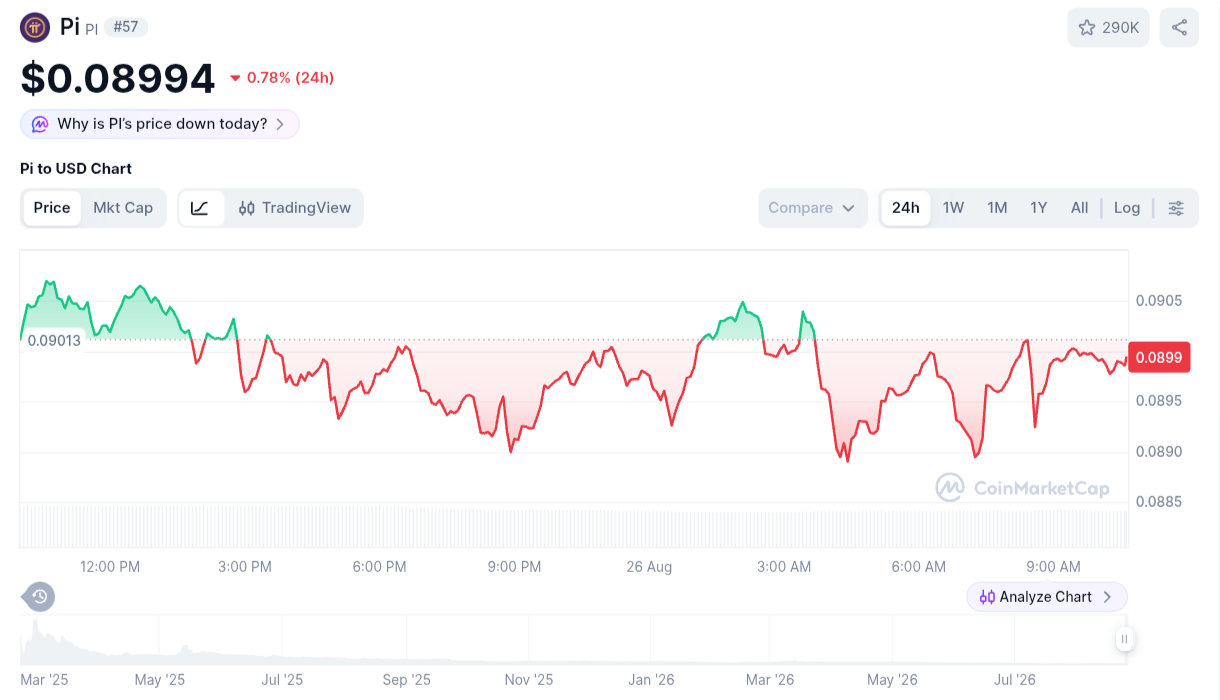Click the 0.0905 y-axis label
The height and width of the screenshot is (700, 1220).
coord(1159,301)
